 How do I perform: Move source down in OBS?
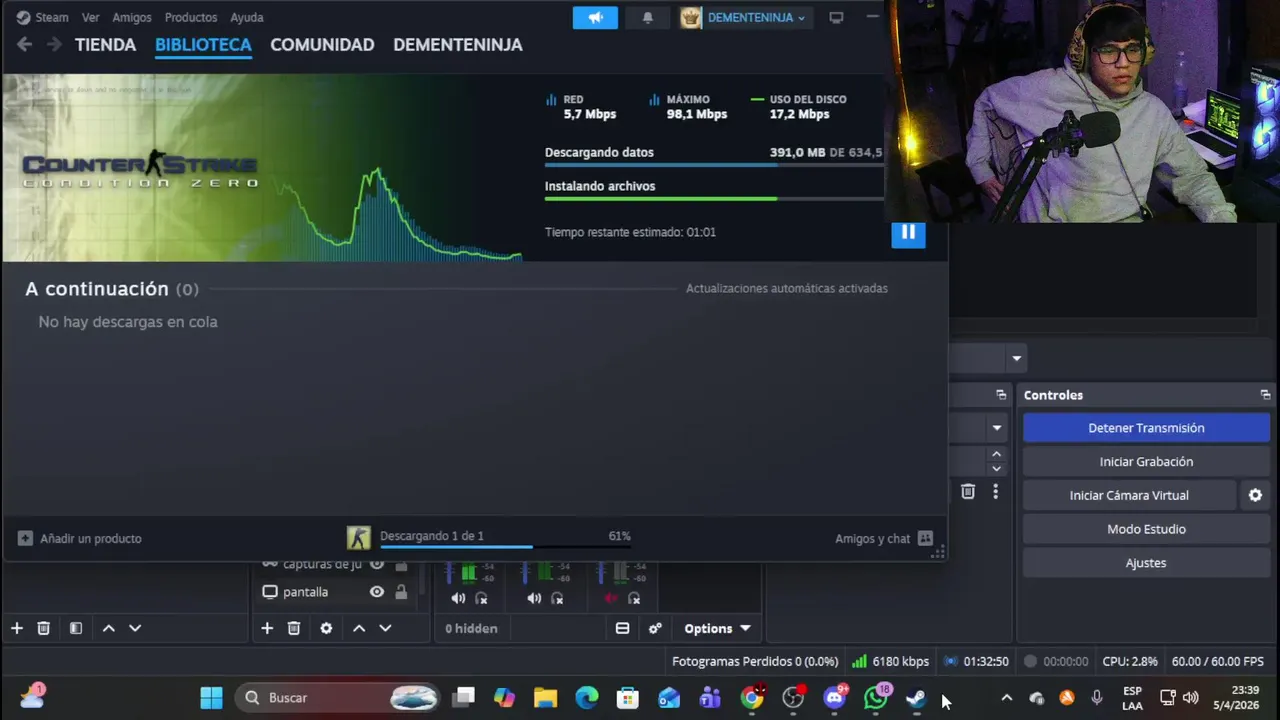click(385, 628)
